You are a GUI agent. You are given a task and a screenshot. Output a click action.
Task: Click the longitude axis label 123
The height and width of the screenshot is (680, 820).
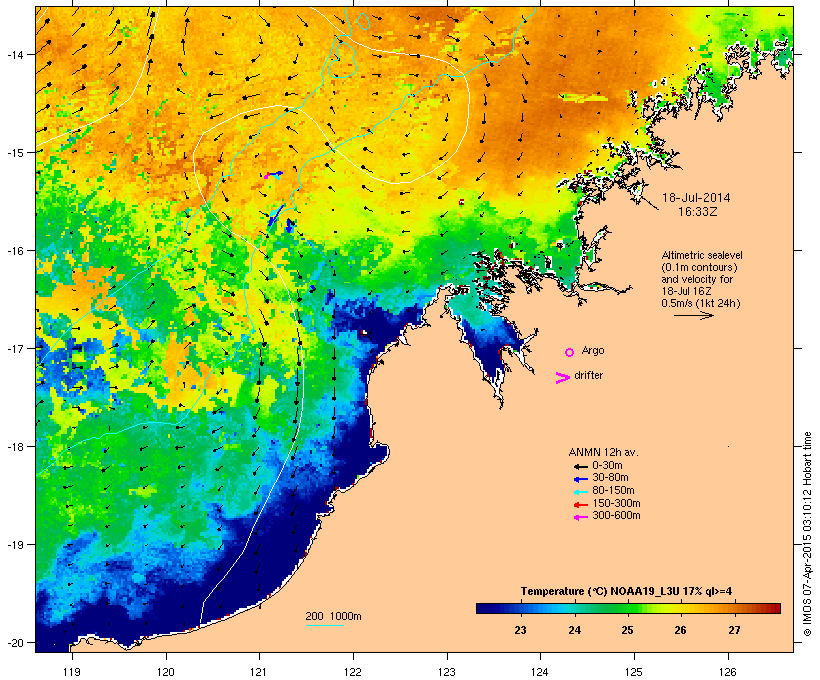coord(447,672)
